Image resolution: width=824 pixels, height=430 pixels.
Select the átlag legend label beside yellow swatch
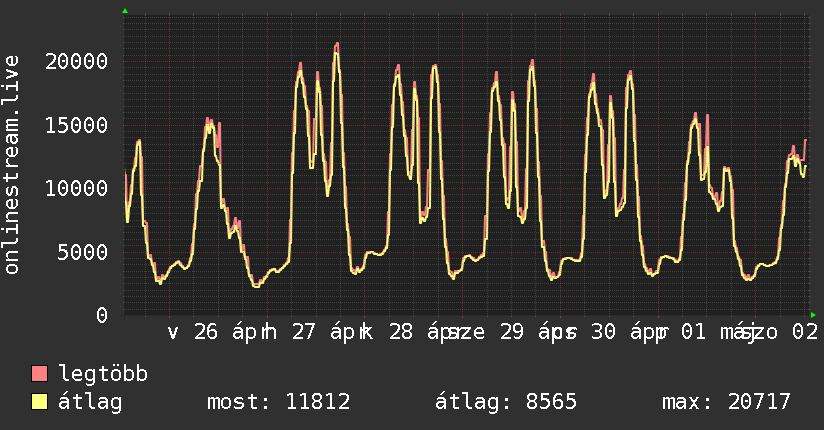click(x=90, y=402)
